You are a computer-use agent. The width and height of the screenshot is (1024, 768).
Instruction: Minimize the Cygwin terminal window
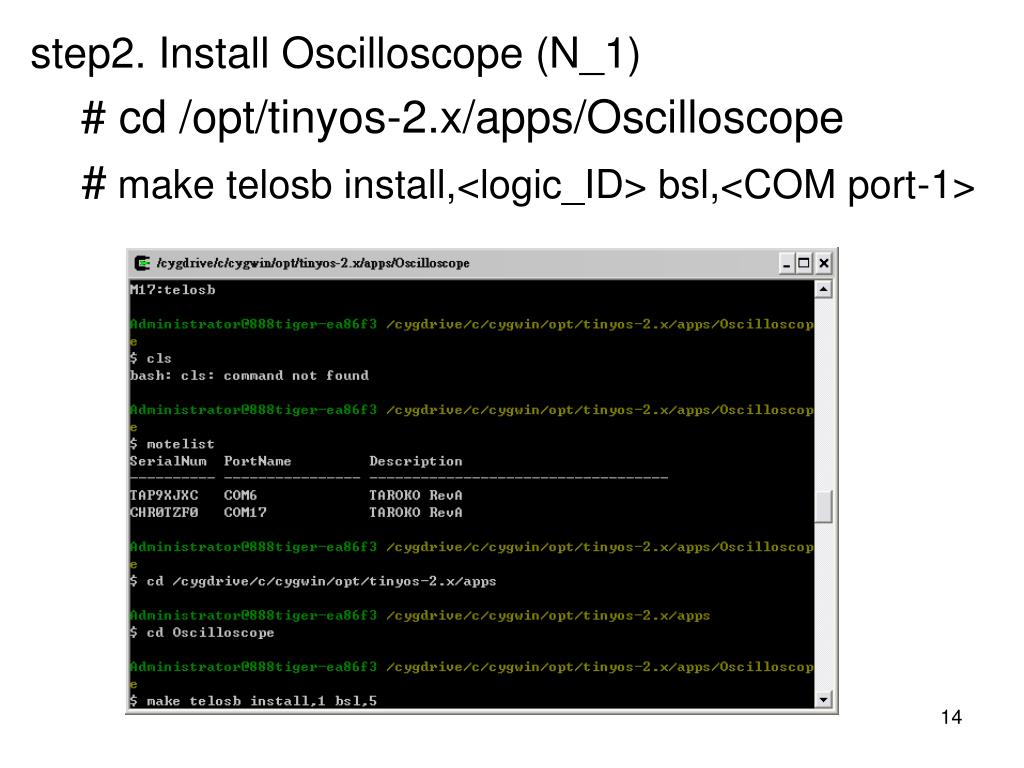[787, 264]
